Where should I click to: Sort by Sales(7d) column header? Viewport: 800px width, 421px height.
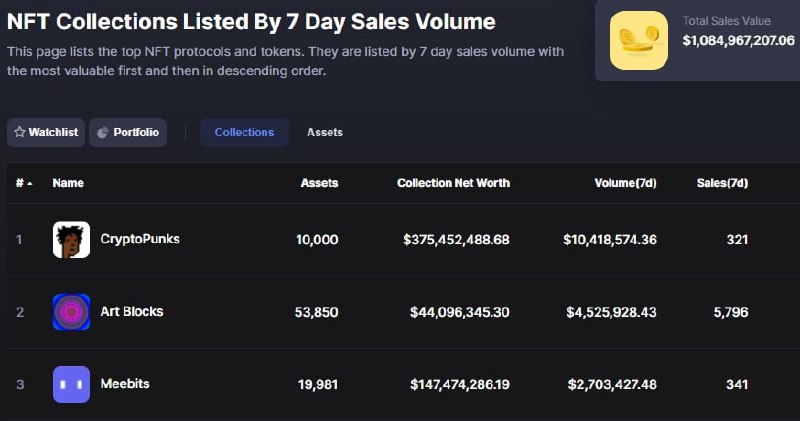pos(722,183)
